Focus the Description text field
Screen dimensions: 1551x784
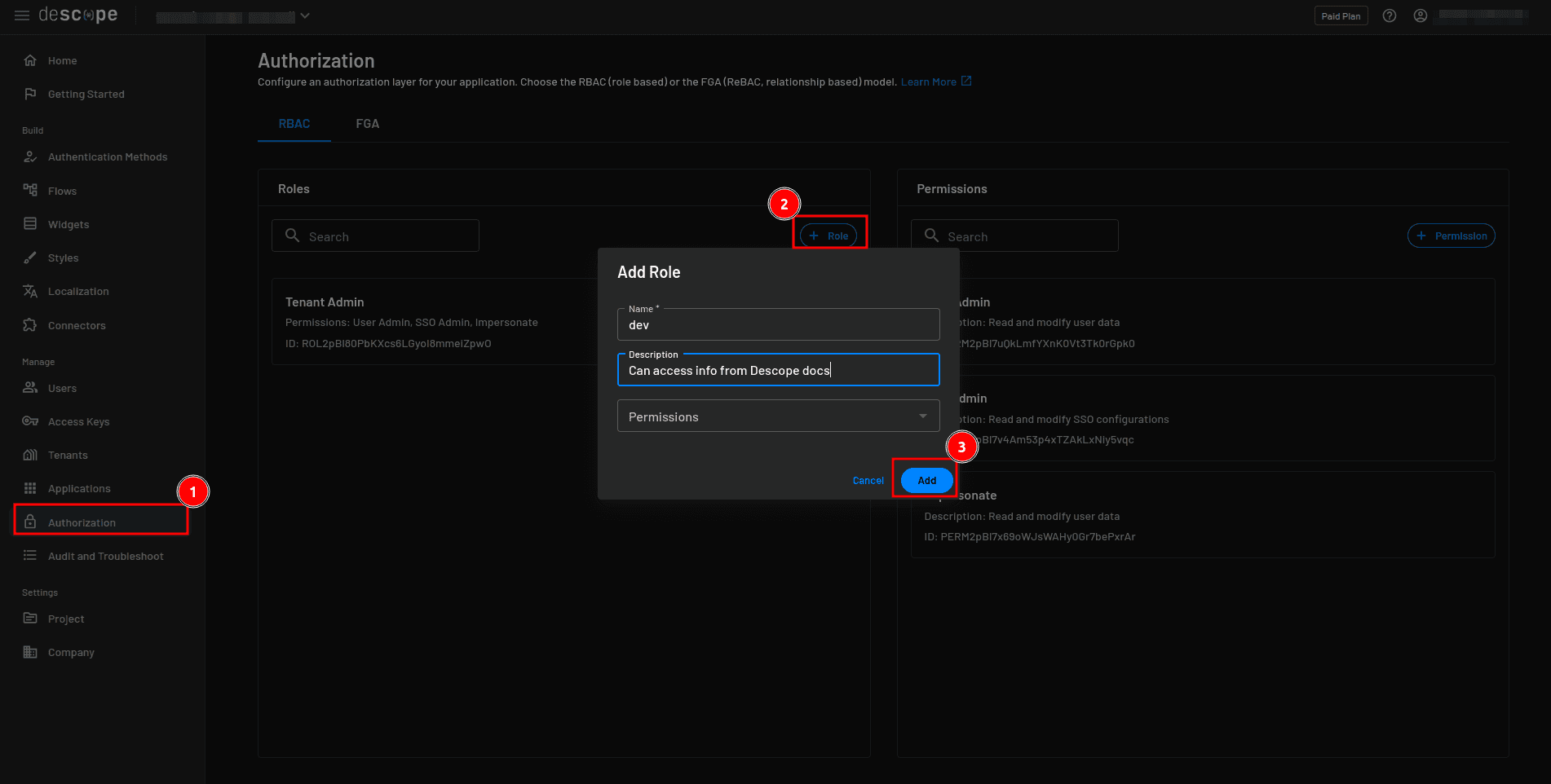click(778, 371)
